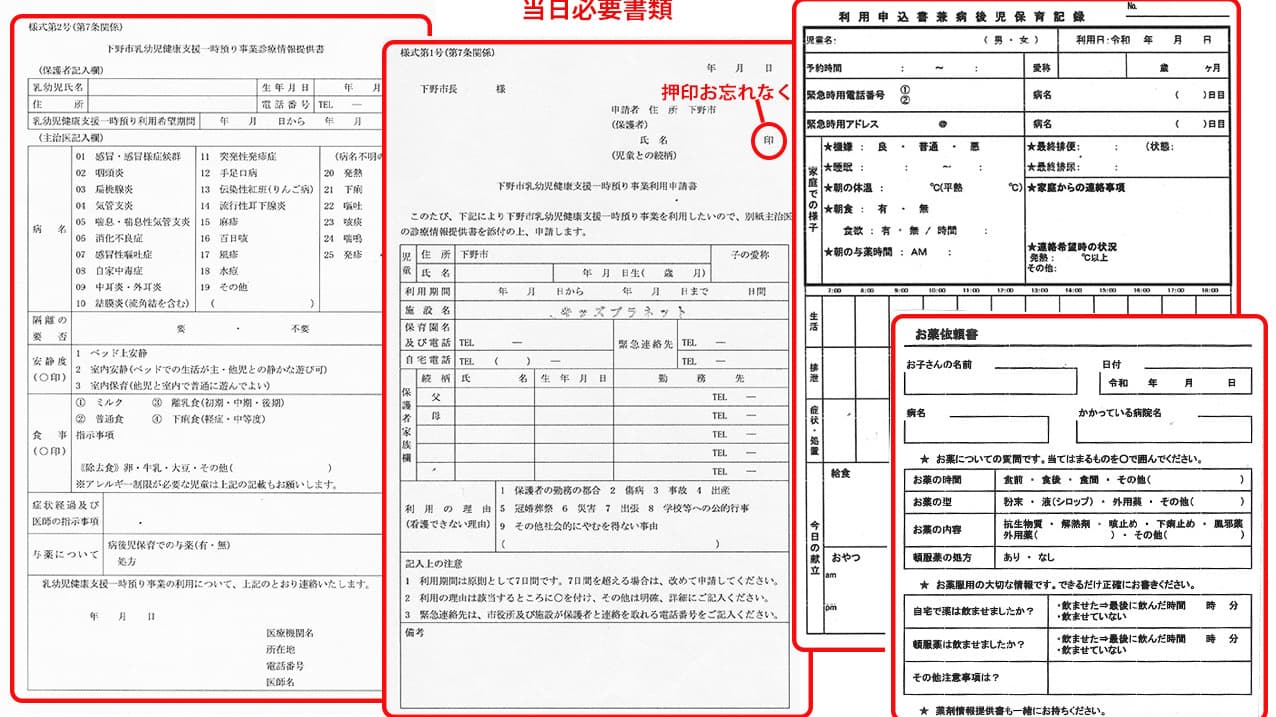Click the '児童名:' field label

coord(821,40)
